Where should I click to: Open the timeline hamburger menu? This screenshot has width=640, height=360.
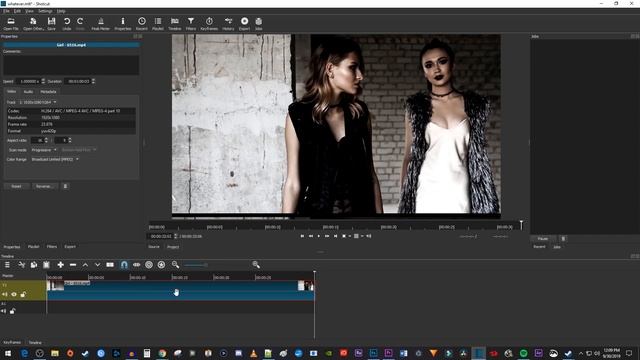tap(7, 265)
